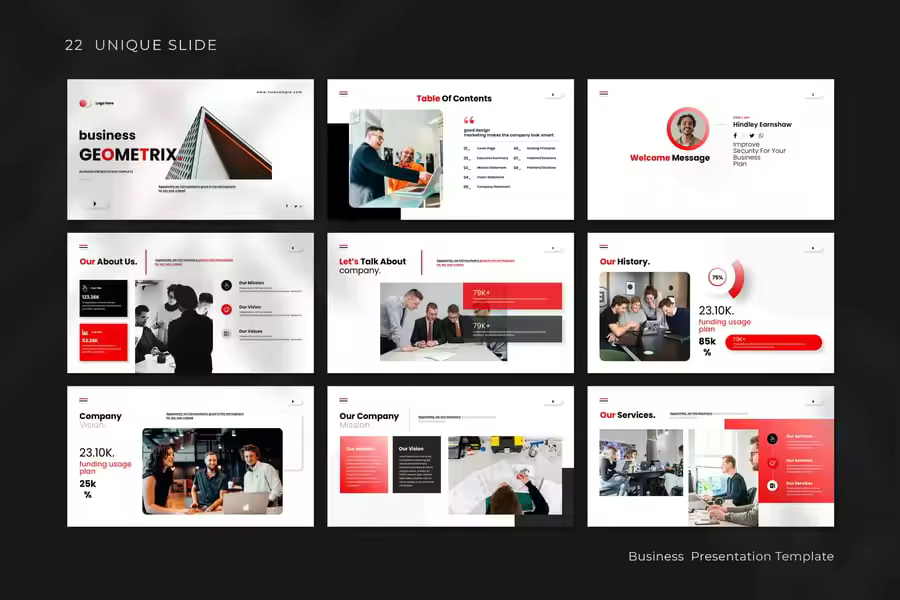Click the Facebook icon under Hindley Earnshaw

(x=735, y=135)
